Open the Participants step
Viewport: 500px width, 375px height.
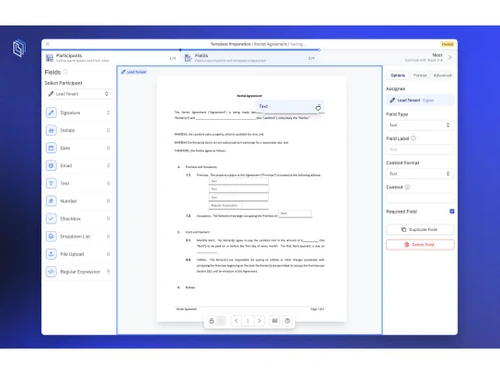(x=111, y=58)
